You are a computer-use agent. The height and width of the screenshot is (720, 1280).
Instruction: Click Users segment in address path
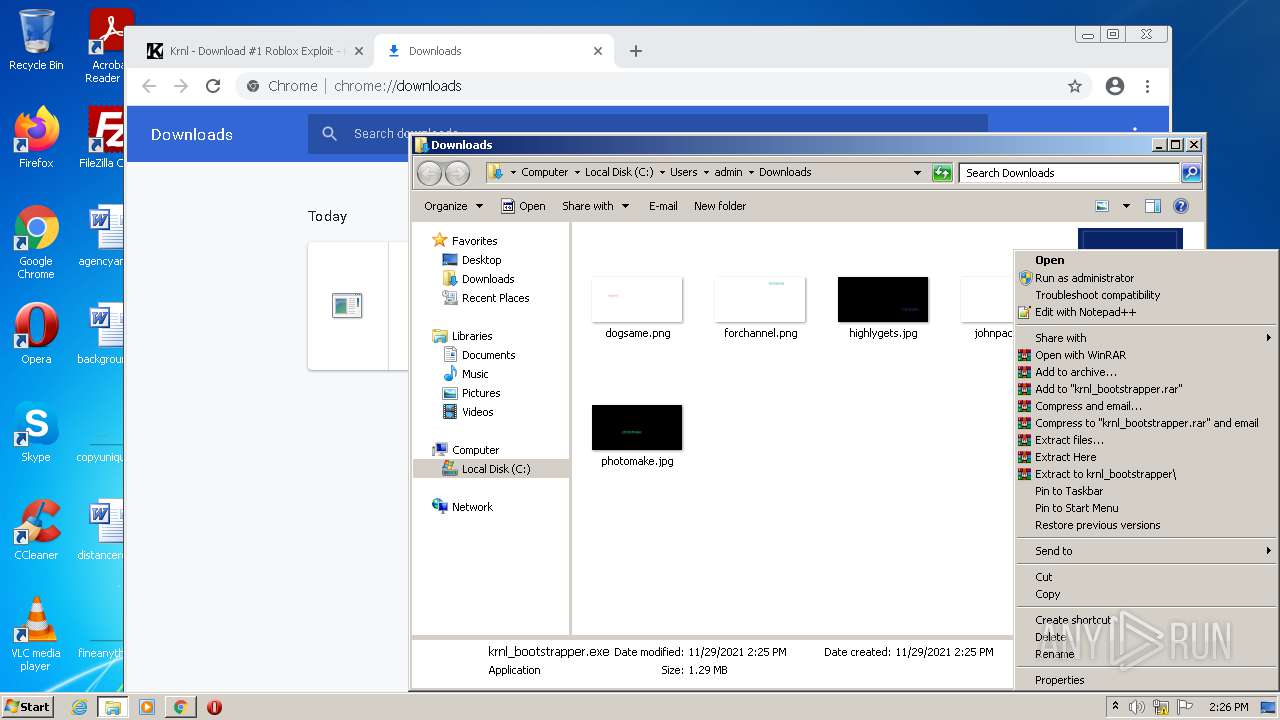point(684,172)
